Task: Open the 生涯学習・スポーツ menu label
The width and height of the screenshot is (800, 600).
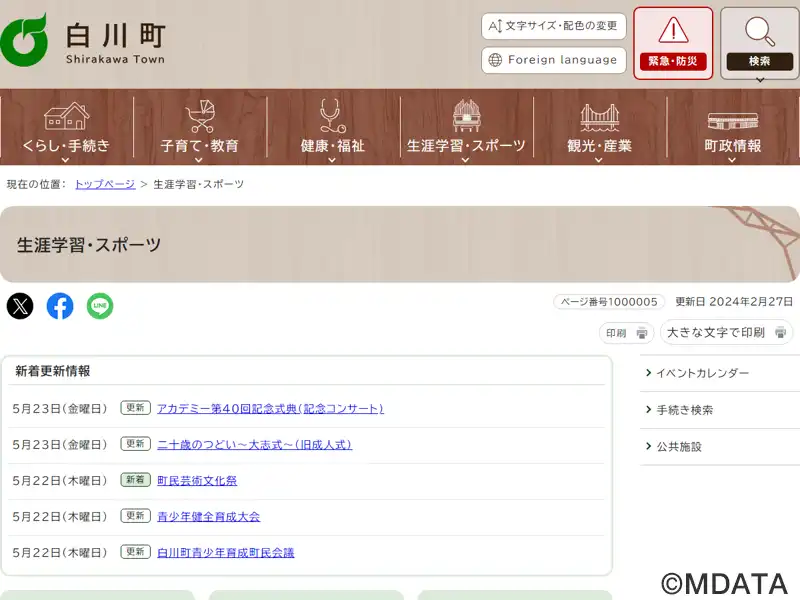Action: coord(466,146)
